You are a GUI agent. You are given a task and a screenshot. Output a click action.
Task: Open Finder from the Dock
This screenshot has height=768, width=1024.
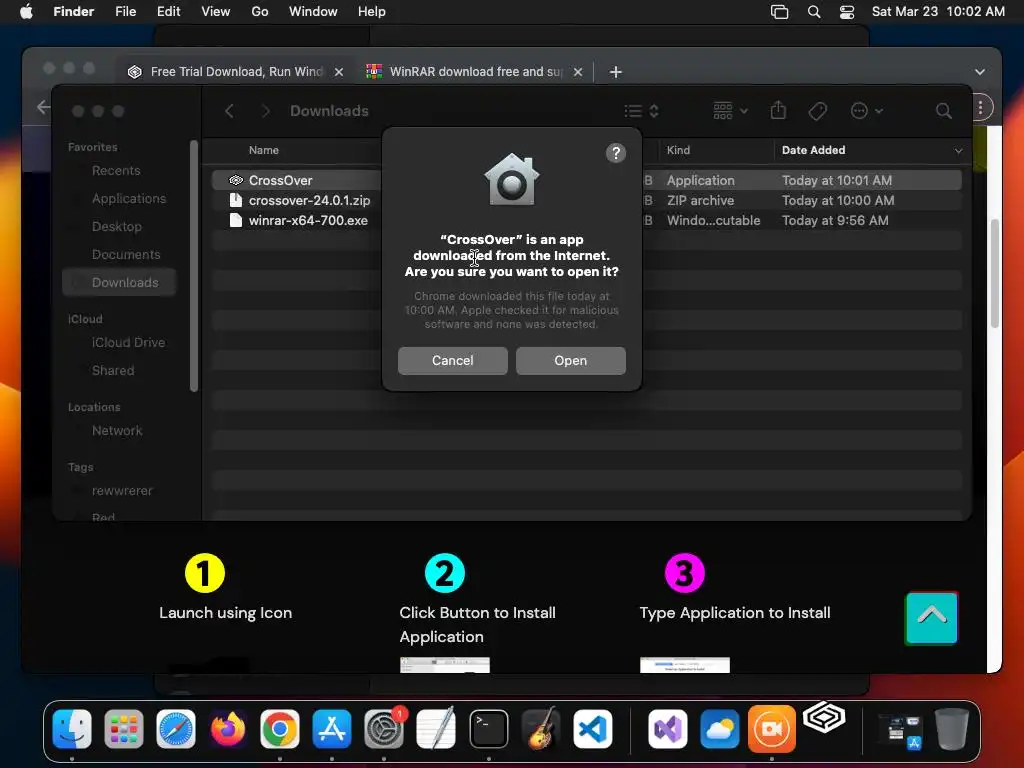pyautogui.click(x=72, y=728)
